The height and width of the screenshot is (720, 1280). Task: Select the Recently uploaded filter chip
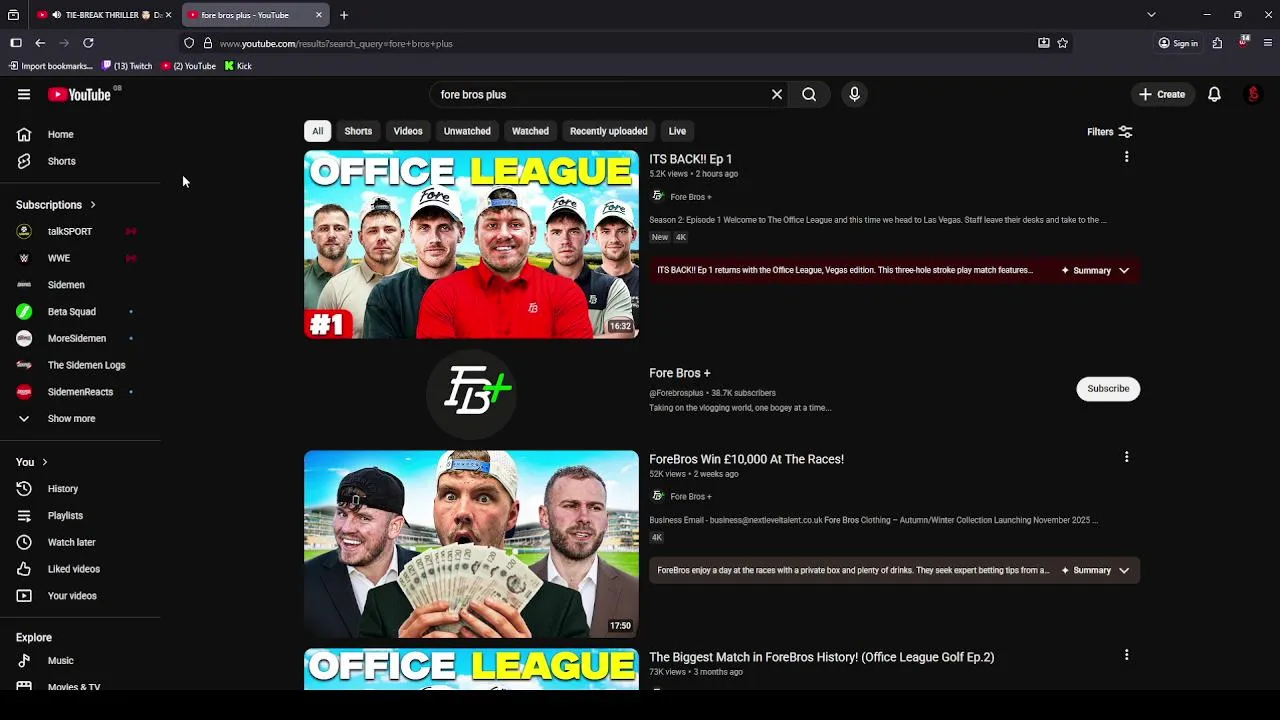coord(608,131)
